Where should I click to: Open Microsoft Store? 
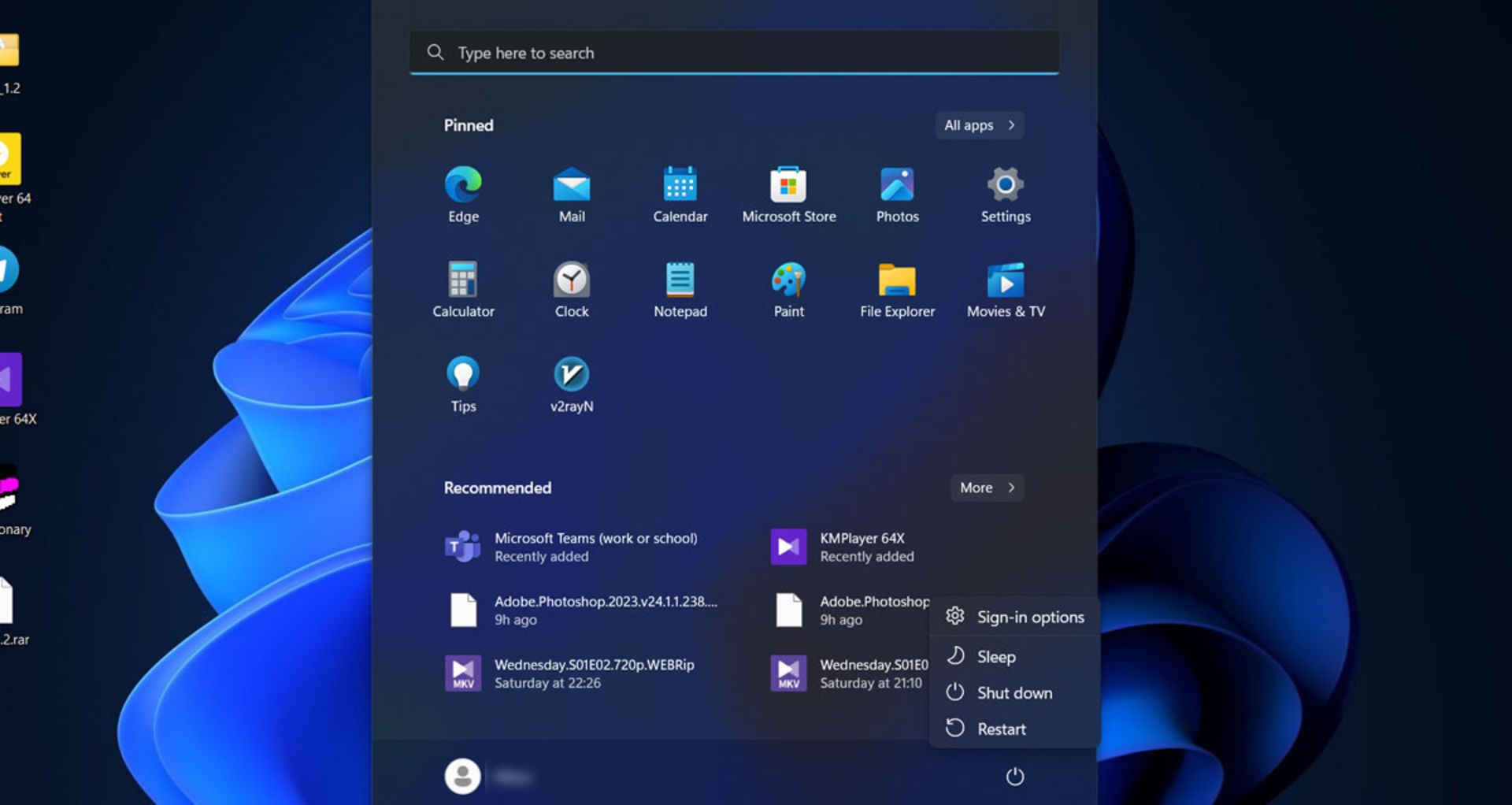coord(788,195)
